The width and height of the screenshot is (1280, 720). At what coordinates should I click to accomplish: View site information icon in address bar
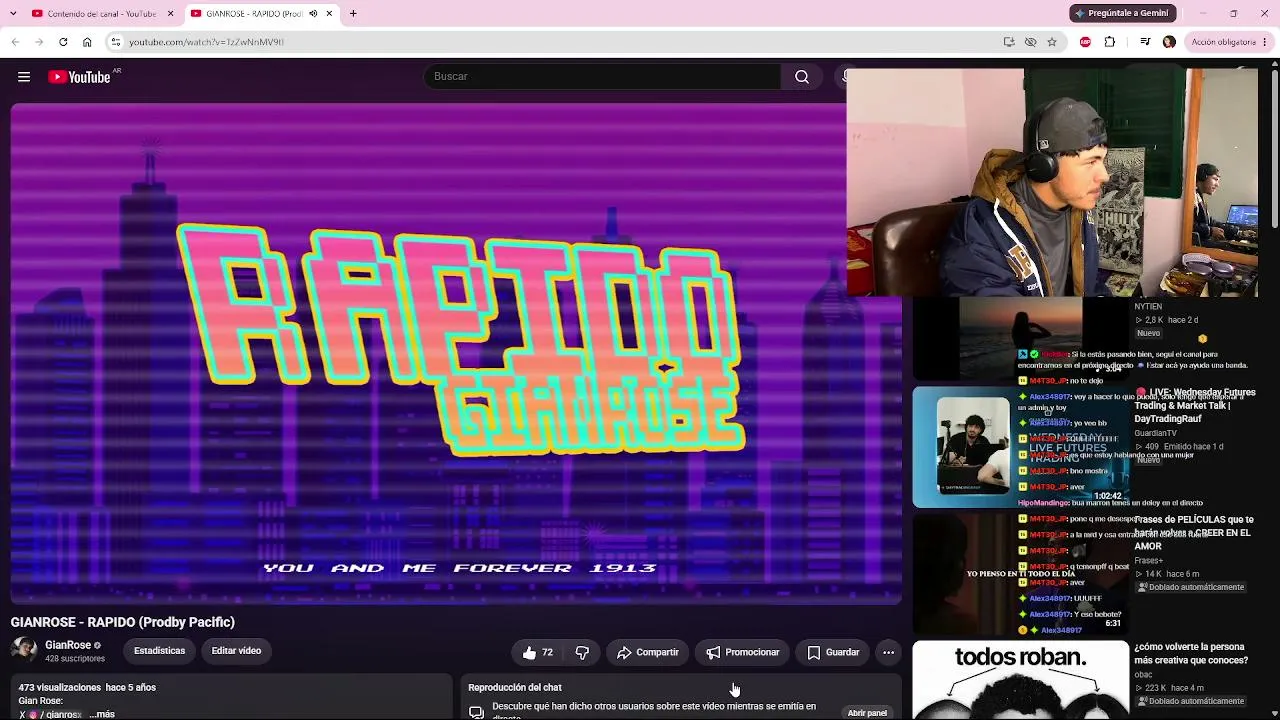click(x=116, y=42)
